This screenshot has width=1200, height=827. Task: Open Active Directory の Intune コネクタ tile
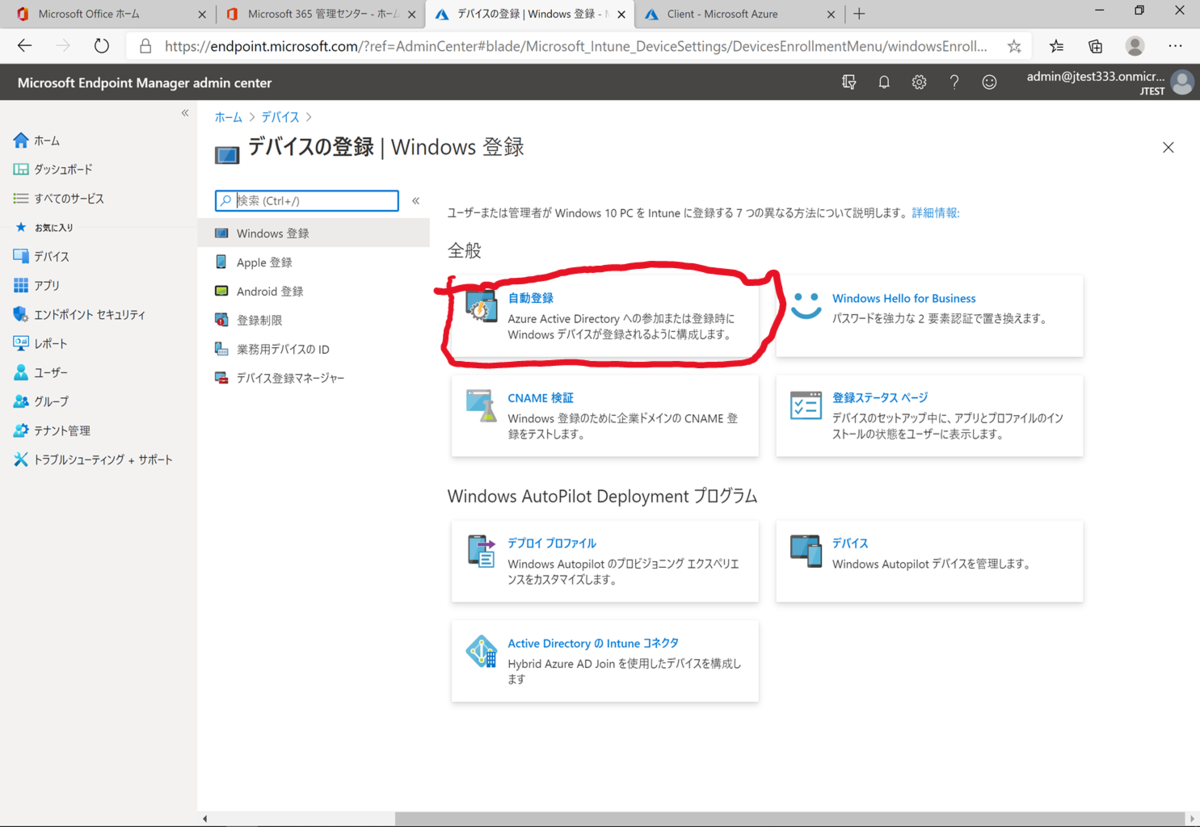(x=593, y=643)
